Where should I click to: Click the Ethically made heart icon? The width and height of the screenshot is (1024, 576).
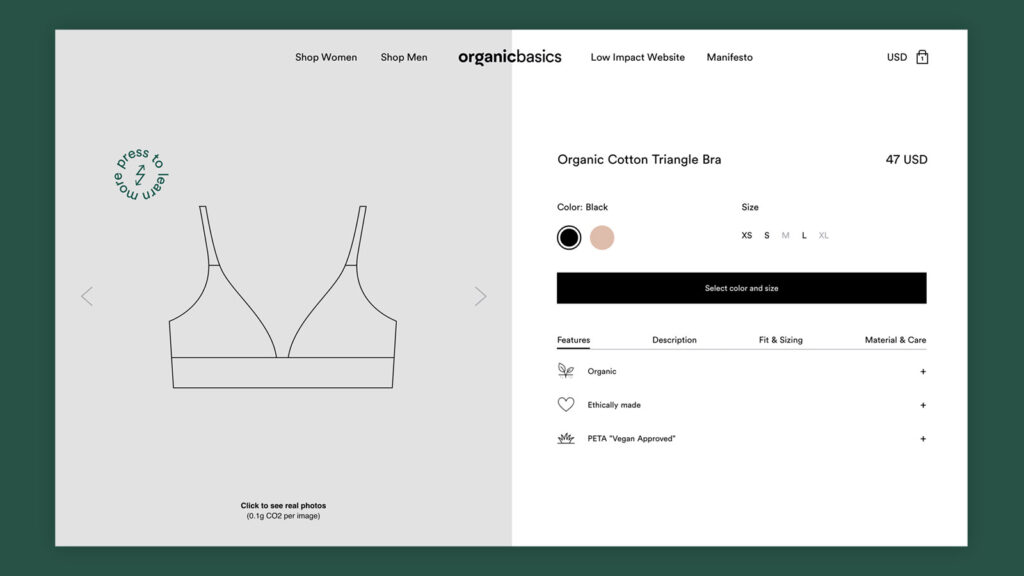[x=566, y=405]
